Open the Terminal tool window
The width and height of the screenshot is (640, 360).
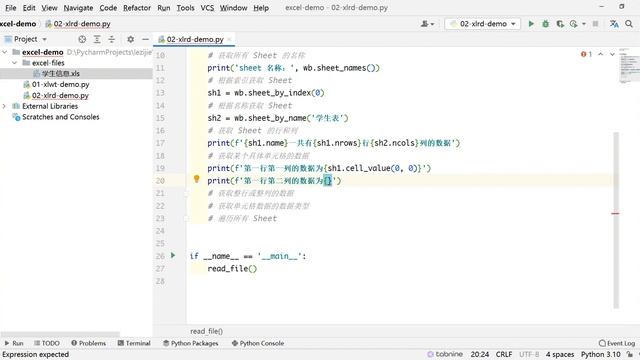(x=134, y=343)
